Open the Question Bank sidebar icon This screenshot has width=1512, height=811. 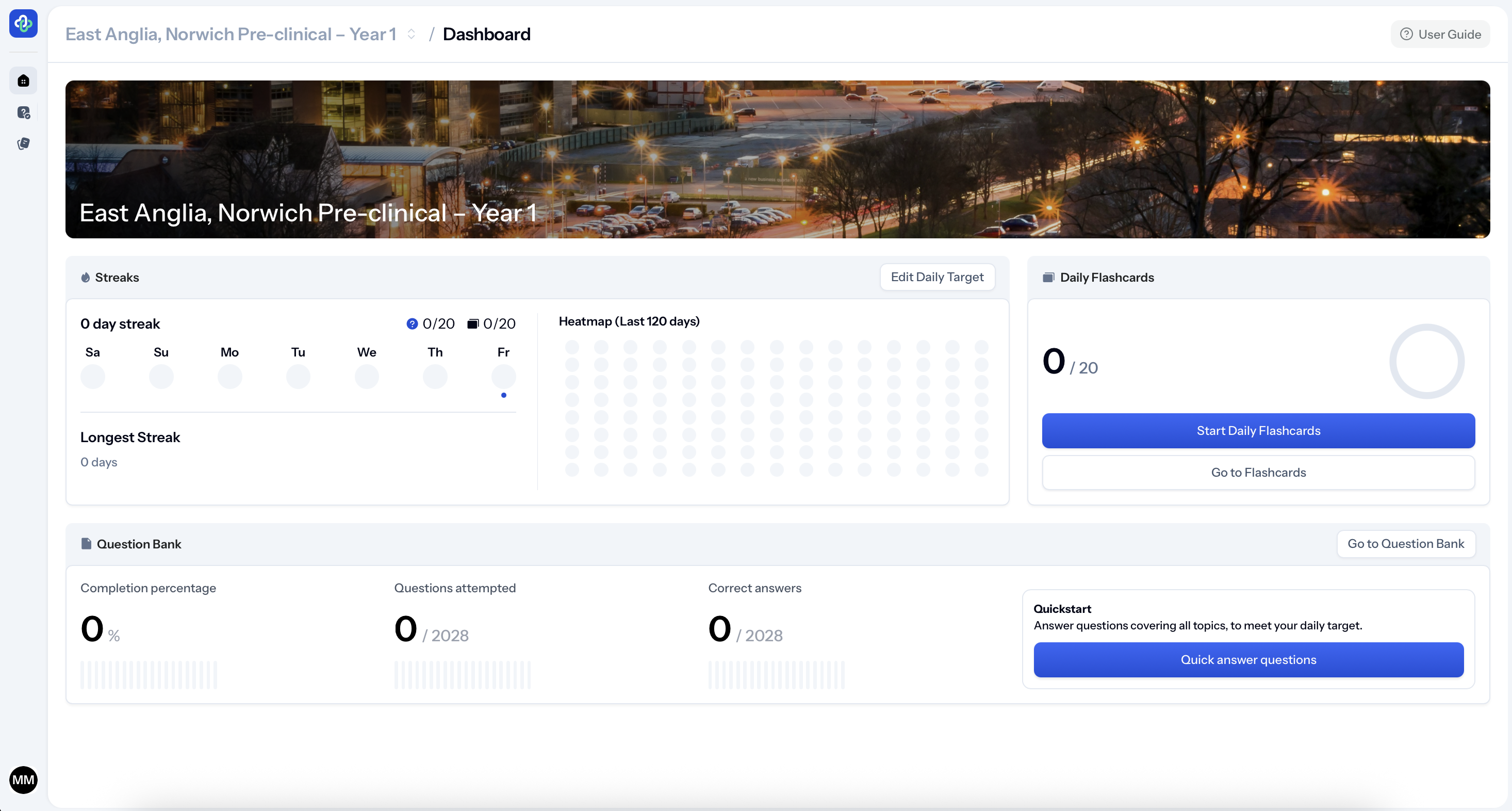tap(24, 112)
